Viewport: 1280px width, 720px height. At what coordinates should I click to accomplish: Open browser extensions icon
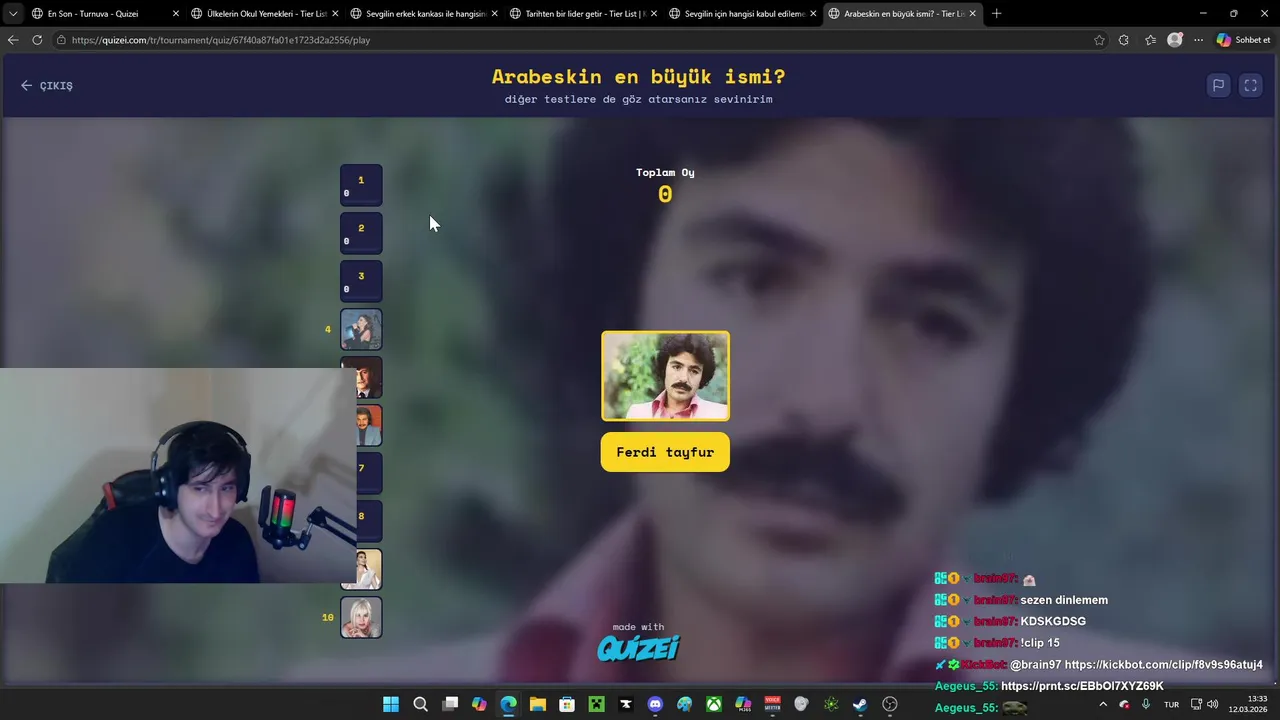pyautogui.click(x=1124, y=40)
